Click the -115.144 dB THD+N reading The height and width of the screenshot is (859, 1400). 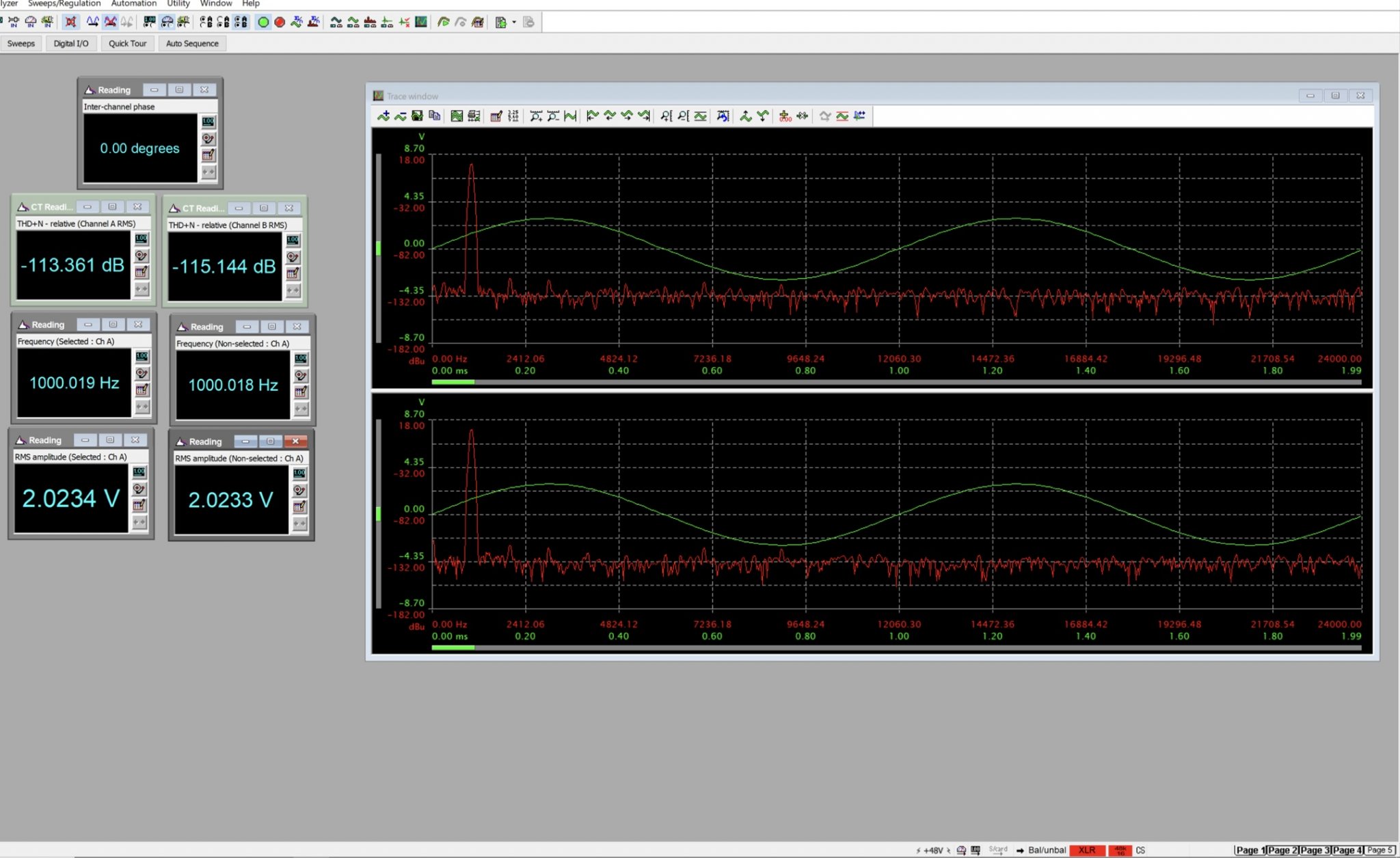coord(224,267)
